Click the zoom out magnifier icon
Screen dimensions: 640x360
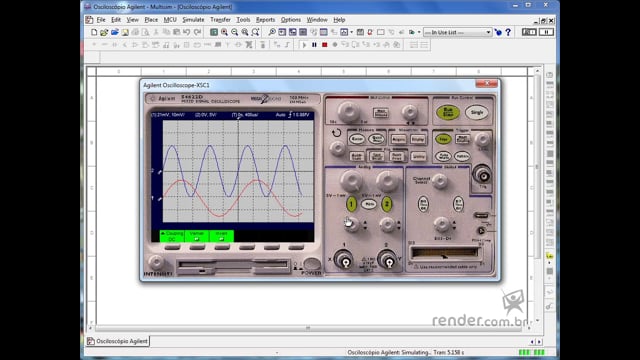pyautogui.click(x=234, y=32)
